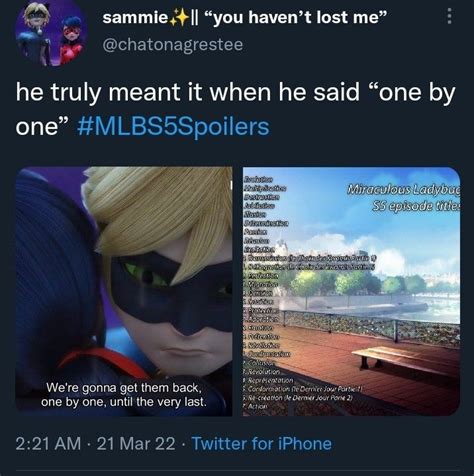
Task: Open the three-dot more options menu
Action: (449, 16)
